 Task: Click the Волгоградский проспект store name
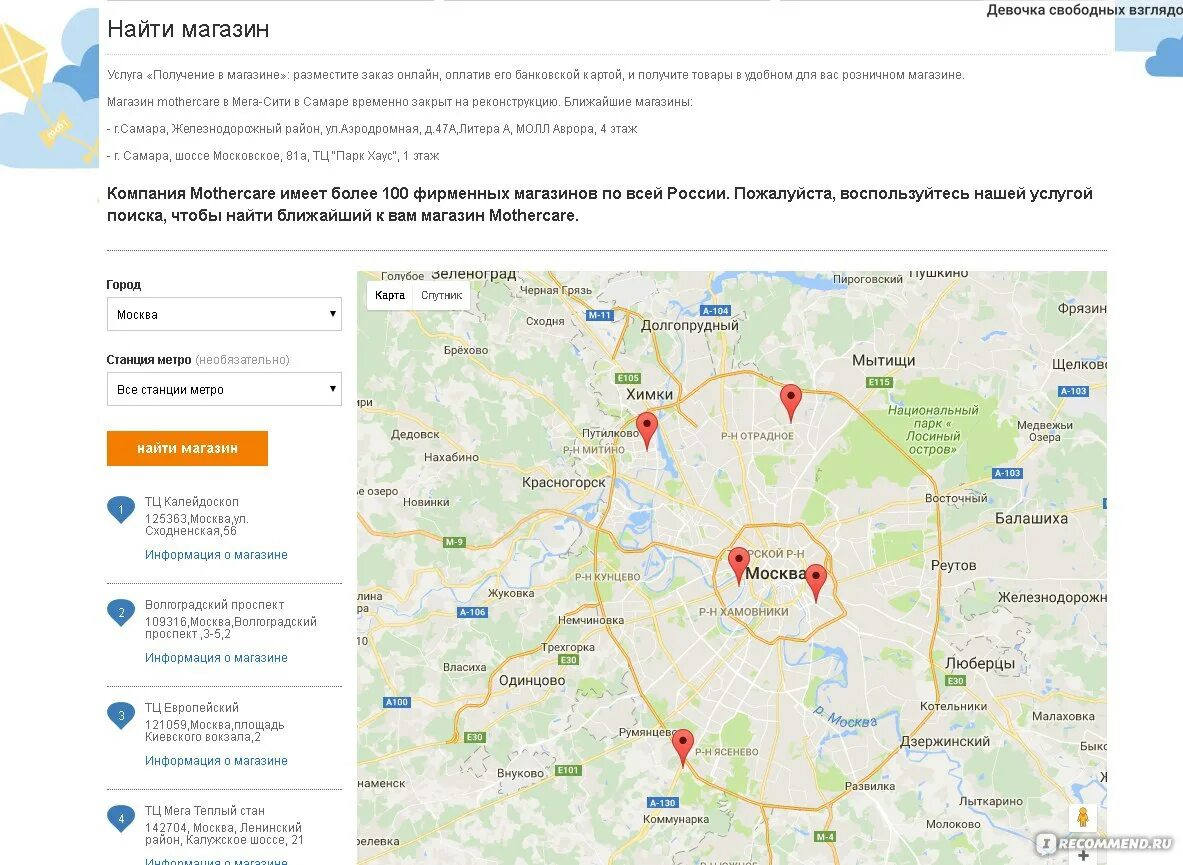tap(214, 605)
